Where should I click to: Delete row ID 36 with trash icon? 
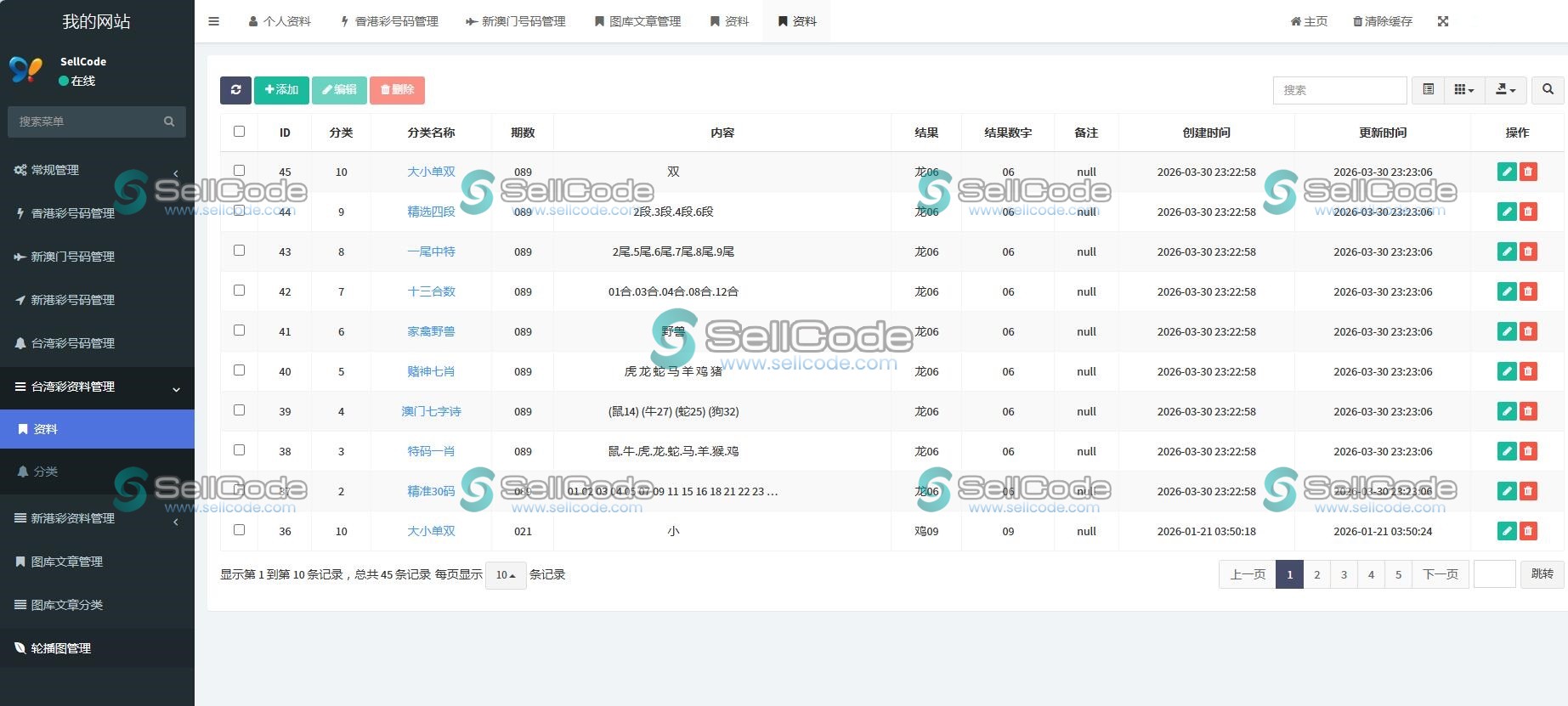(1528, 531)
